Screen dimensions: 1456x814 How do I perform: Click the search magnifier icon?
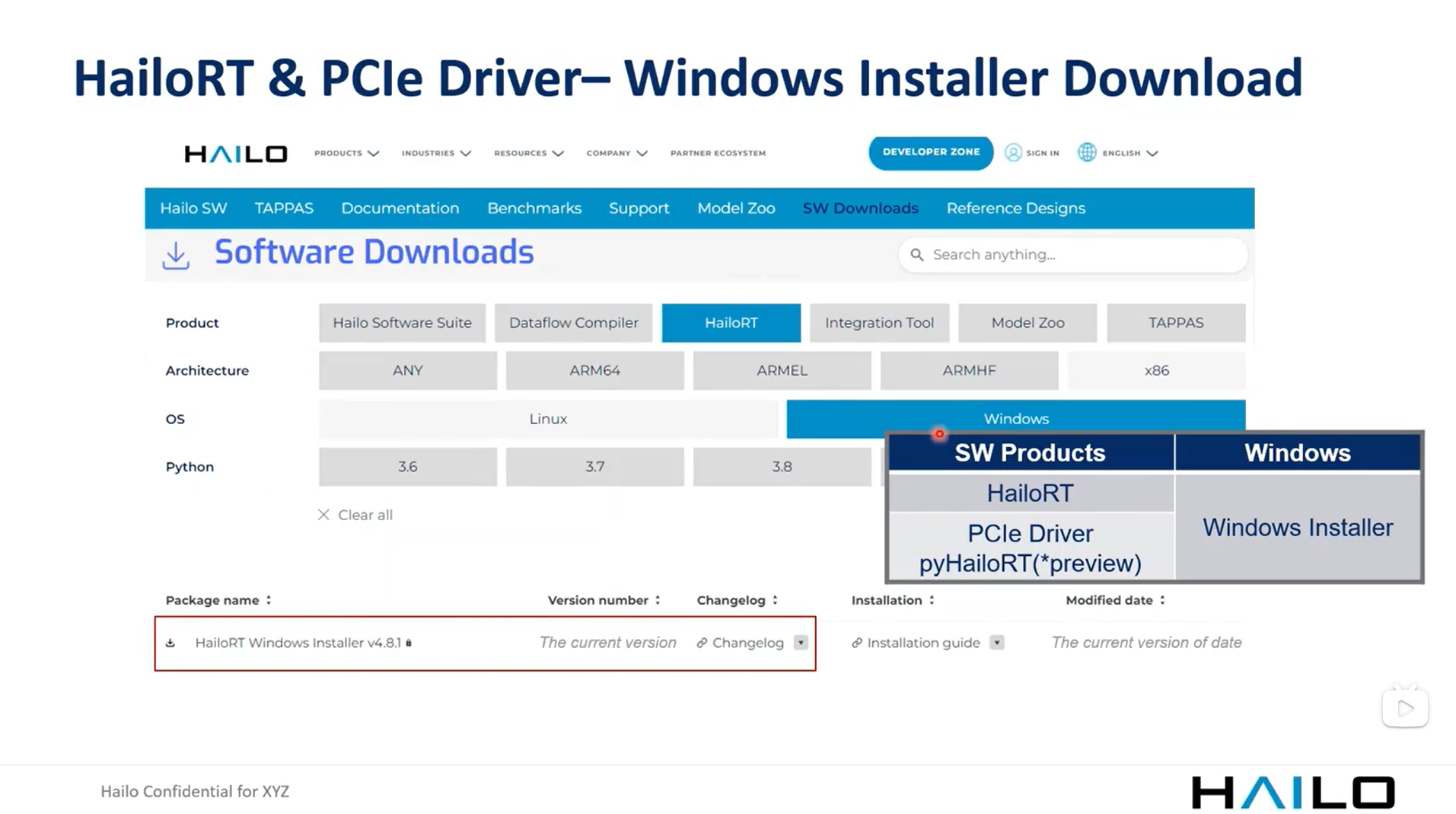(x=917, y=255)
